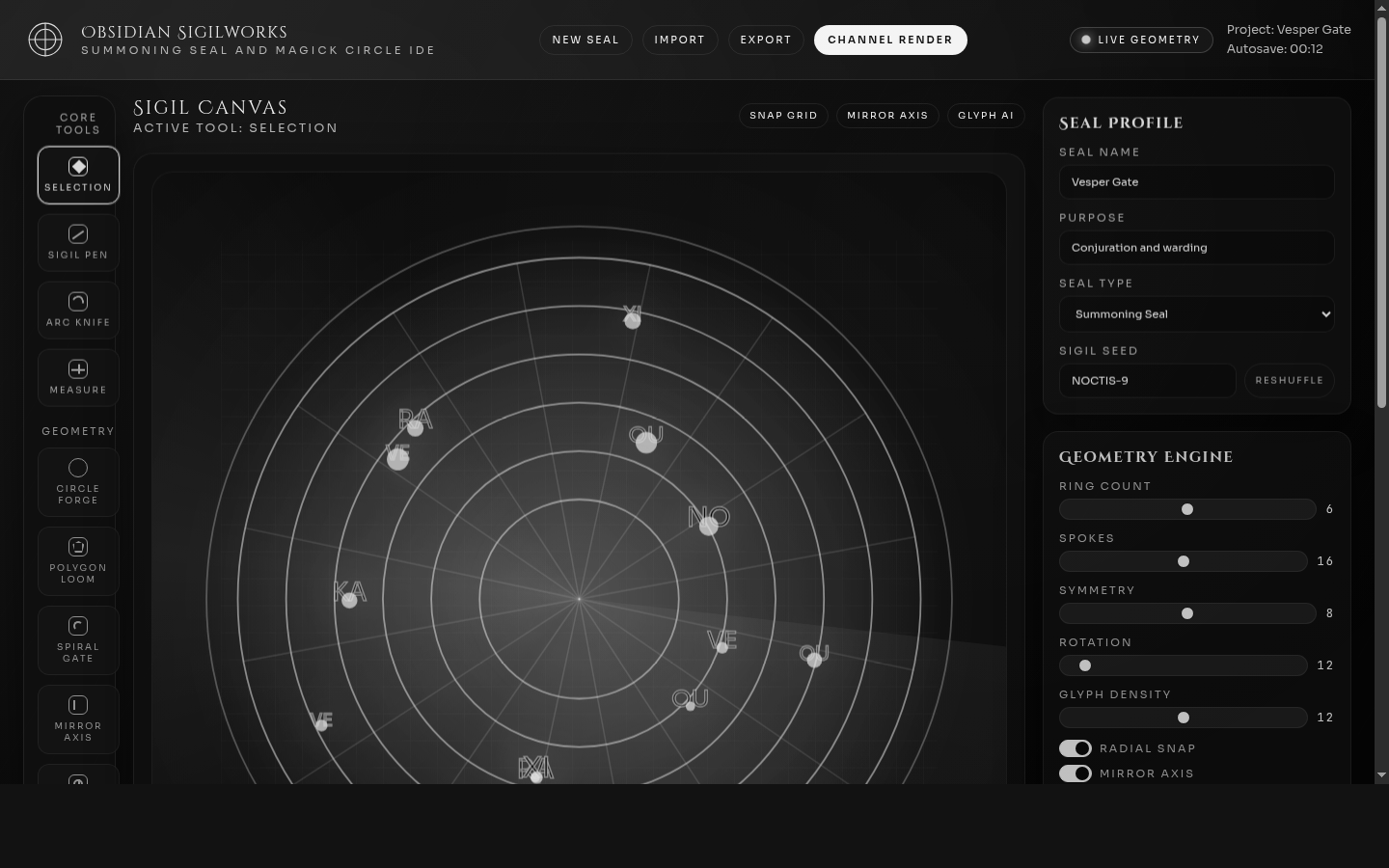This screenshot has height=868, width=1389.
Task: Activate the Arc Knife tool
Action: click(x=78, y=310)
